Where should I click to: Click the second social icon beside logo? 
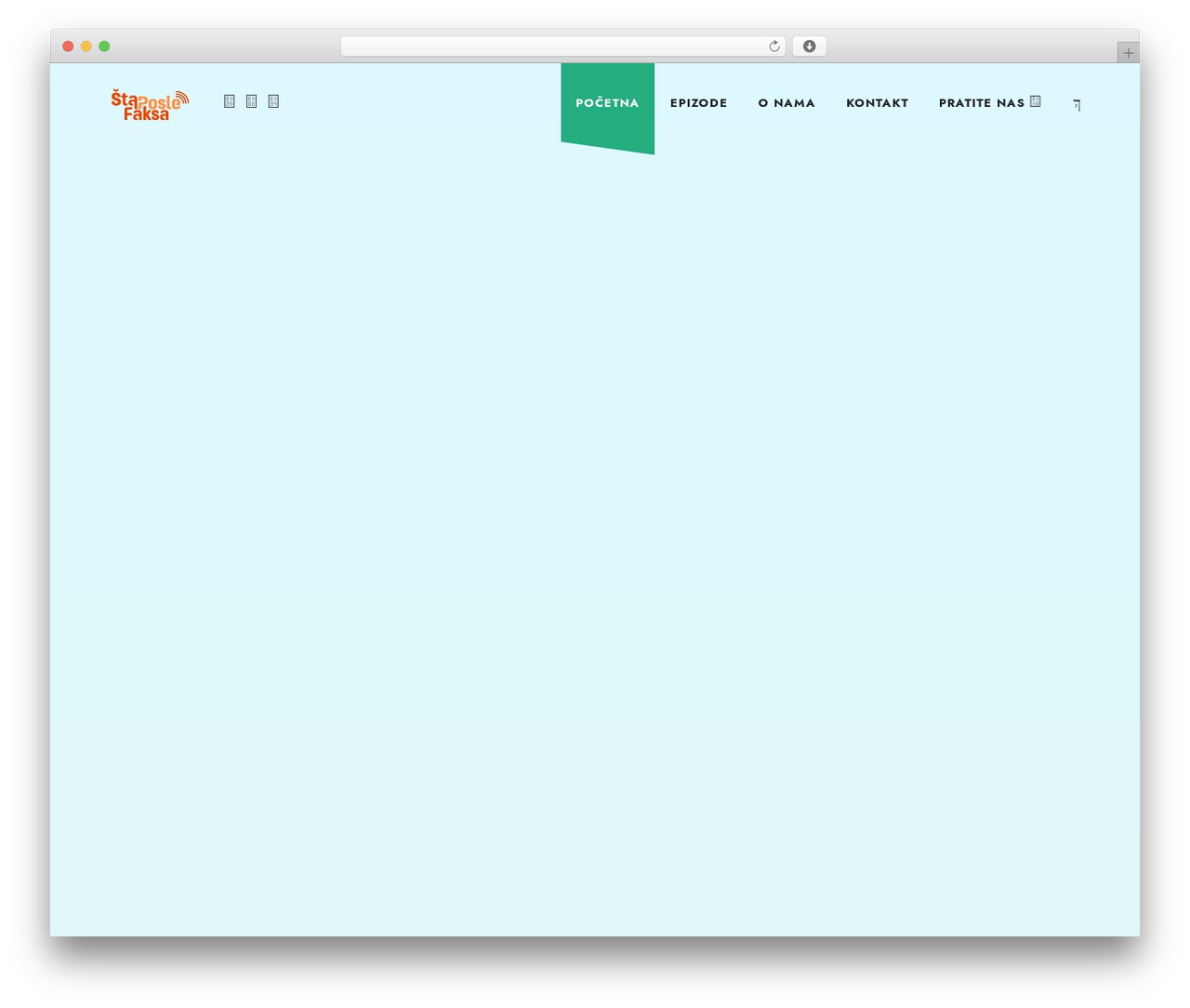[x=251, y=101]
